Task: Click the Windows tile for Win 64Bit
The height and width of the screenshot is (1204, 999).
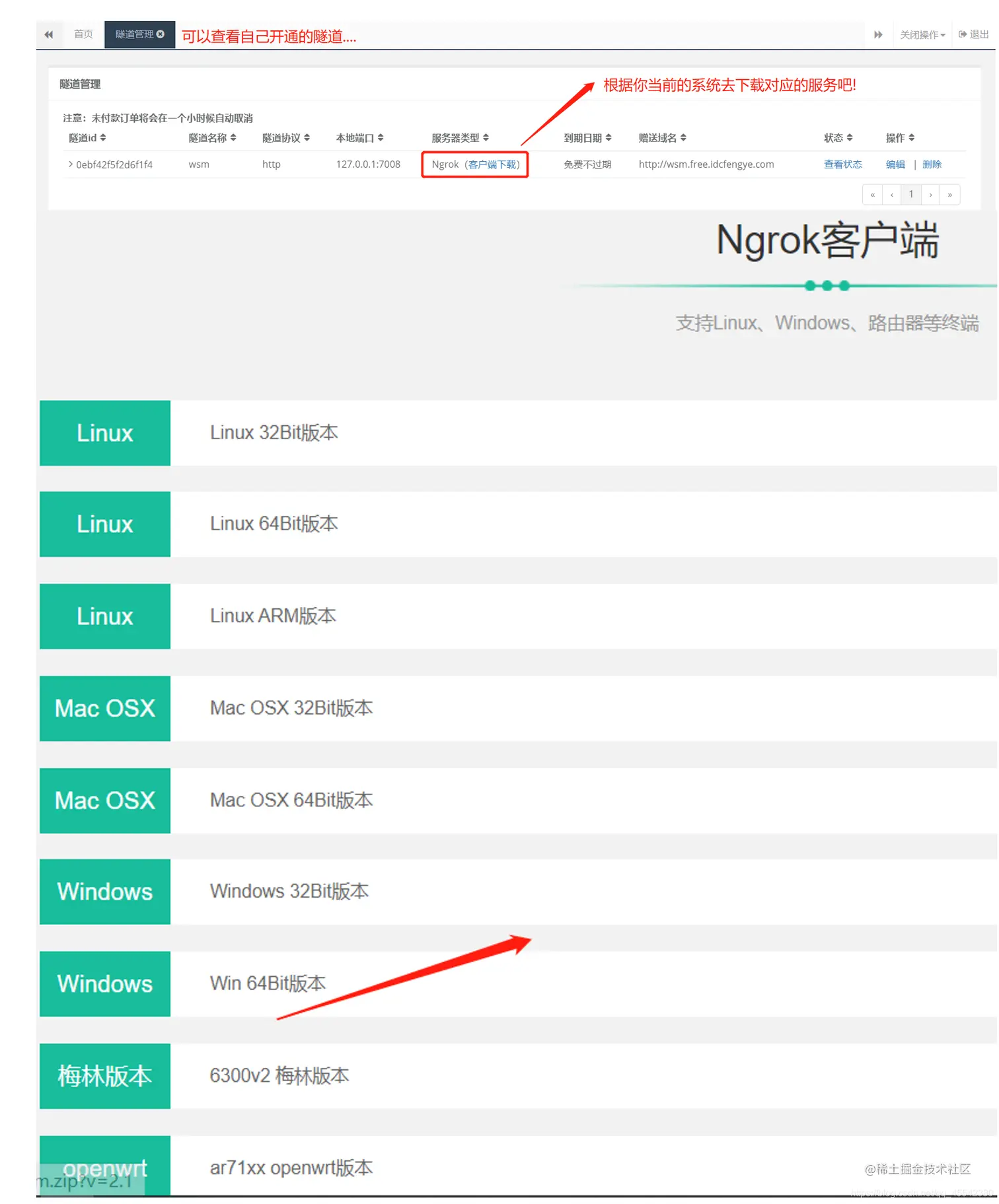Action: pos(105,983)
